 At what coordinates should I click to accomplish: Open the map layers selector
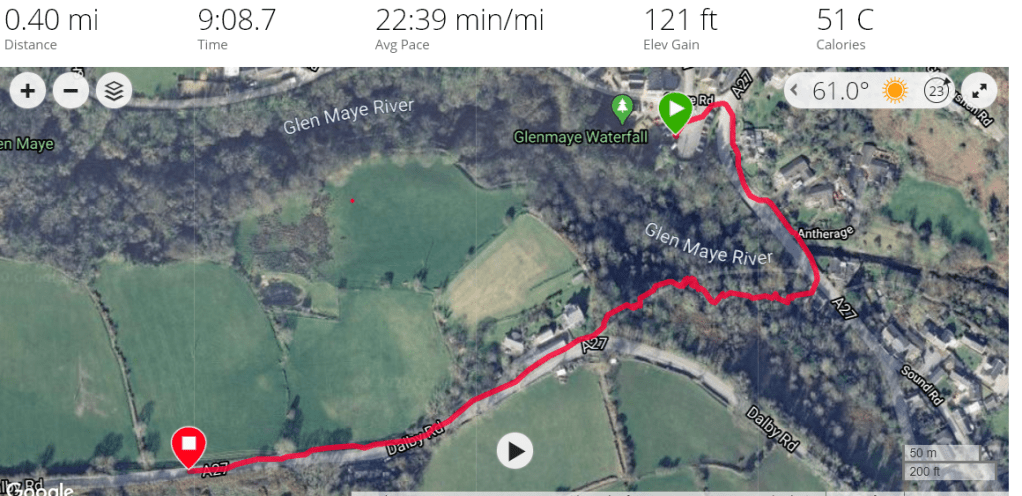tap(114, 91)
